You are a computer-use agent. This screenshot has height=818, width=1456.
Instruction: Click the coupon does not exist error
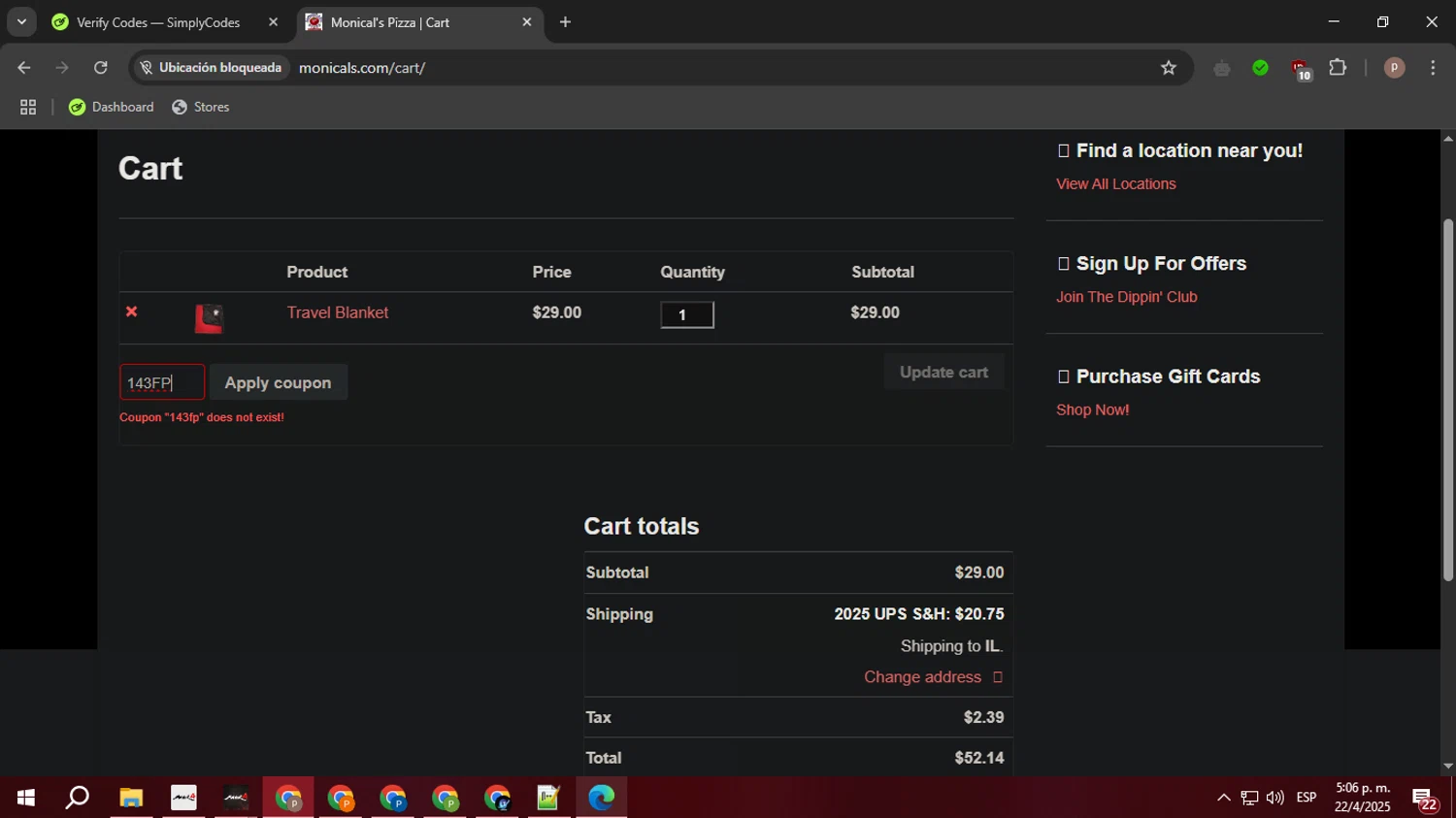point(202,417)
